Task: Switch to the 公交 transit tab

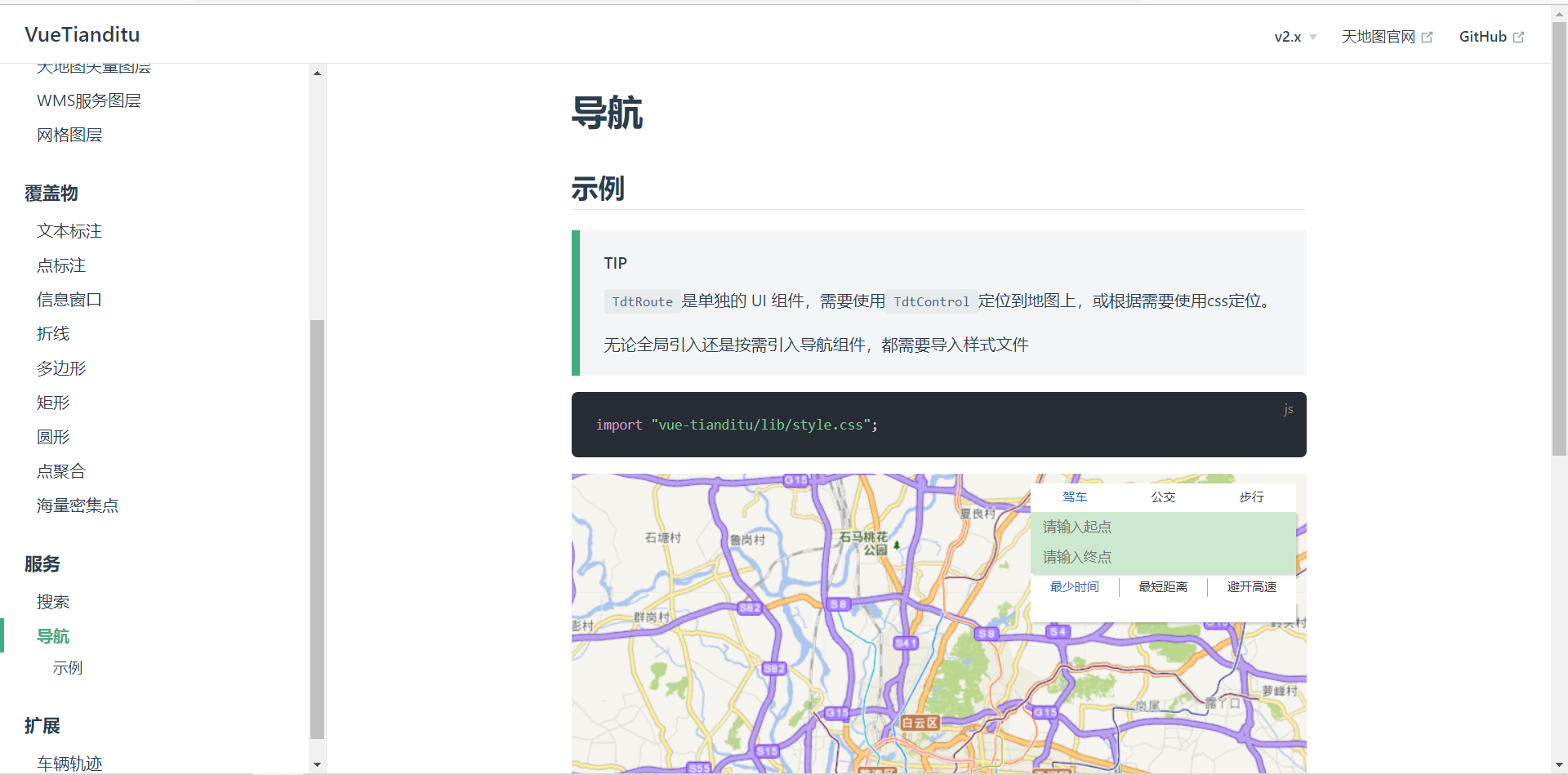Action: 1163,497
